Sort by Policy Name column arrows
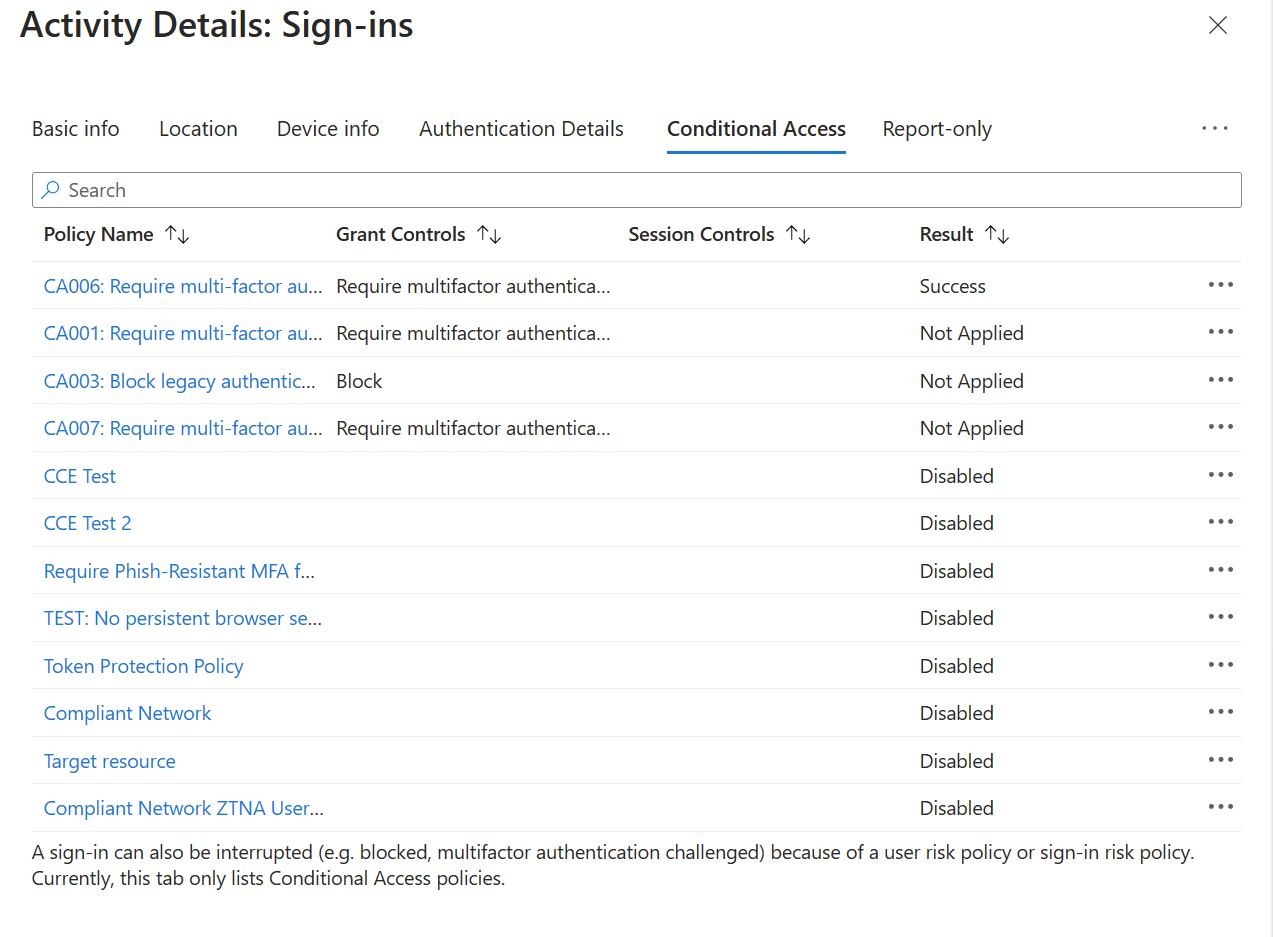1273x937 pixels. point(177,234)
